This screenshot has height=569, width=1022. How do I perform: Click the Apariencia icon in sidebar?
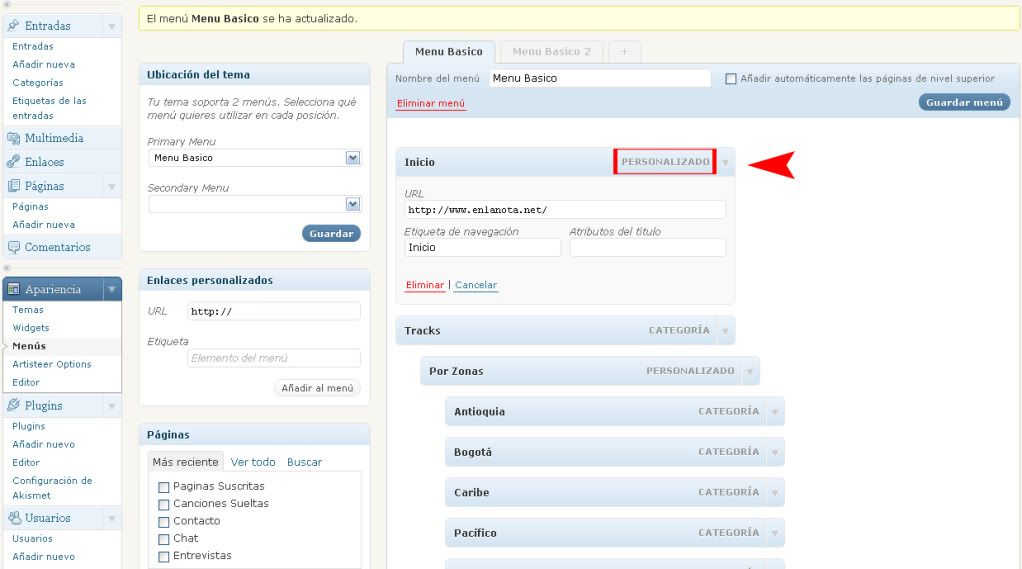tap(14, 289)
